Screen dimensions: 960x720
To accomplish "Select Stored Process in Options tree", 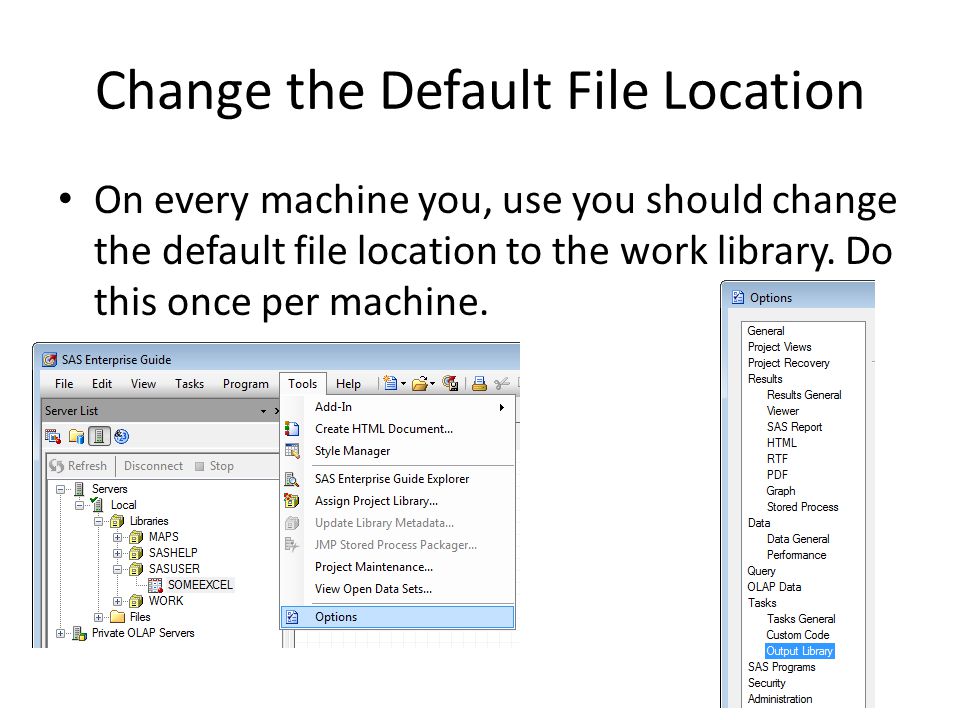I will (x=803, y=507).
